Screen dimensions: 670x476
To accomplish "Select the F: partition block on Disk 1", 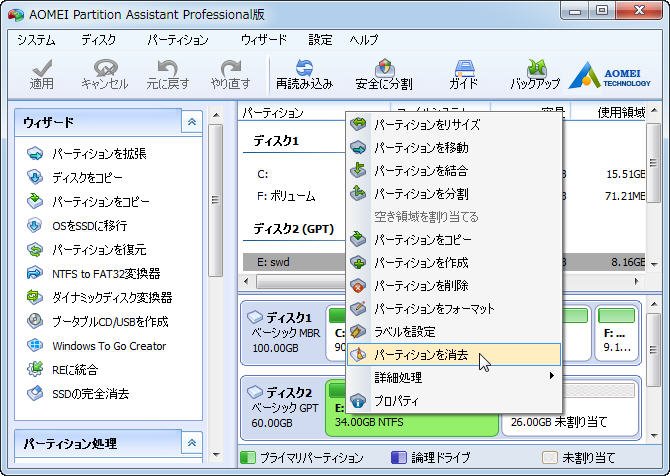I will pos(616,333).
